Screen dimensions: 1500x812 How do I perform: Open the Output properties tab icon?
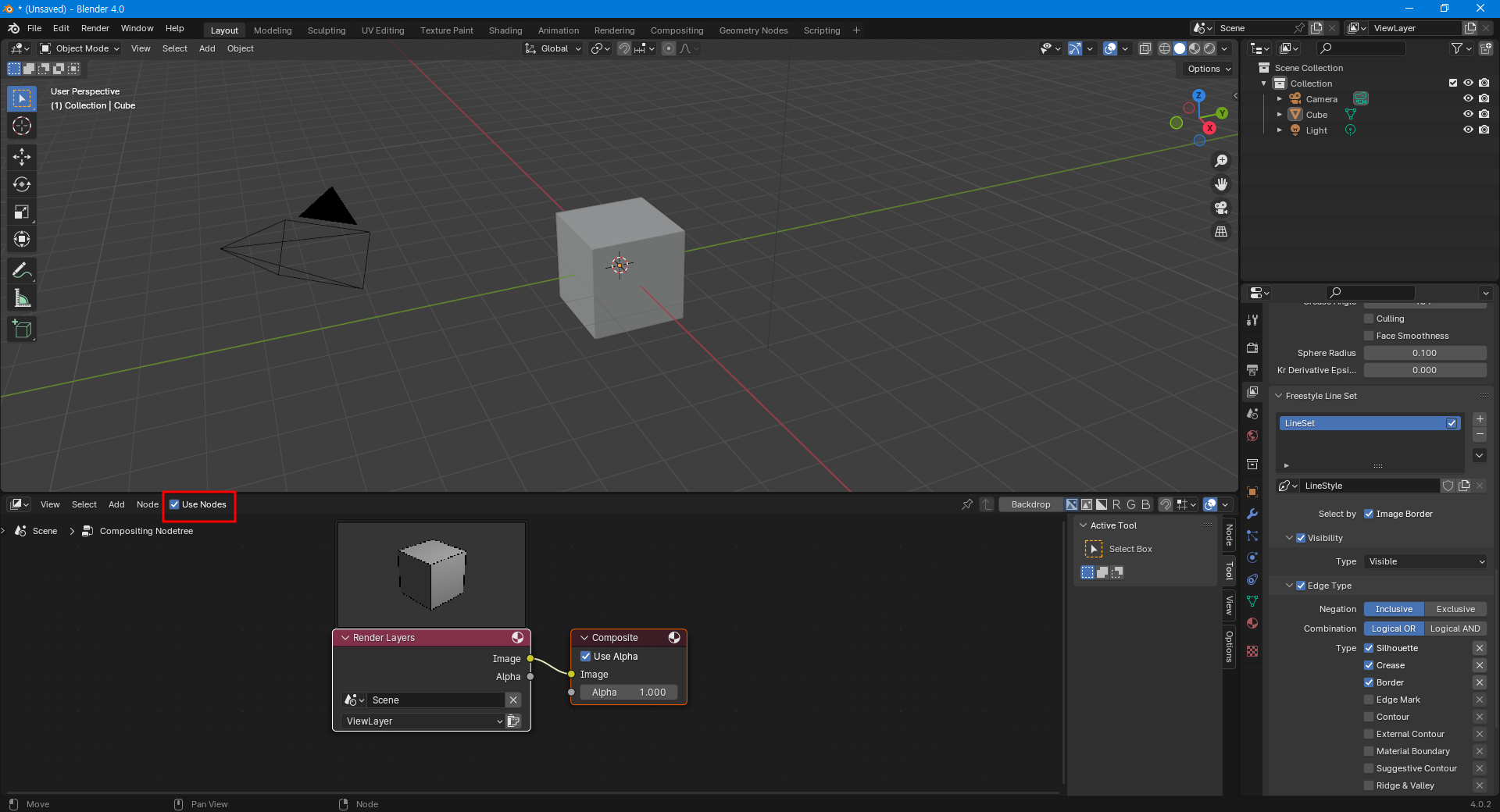pyautogui.click(x=1252, y=369)
